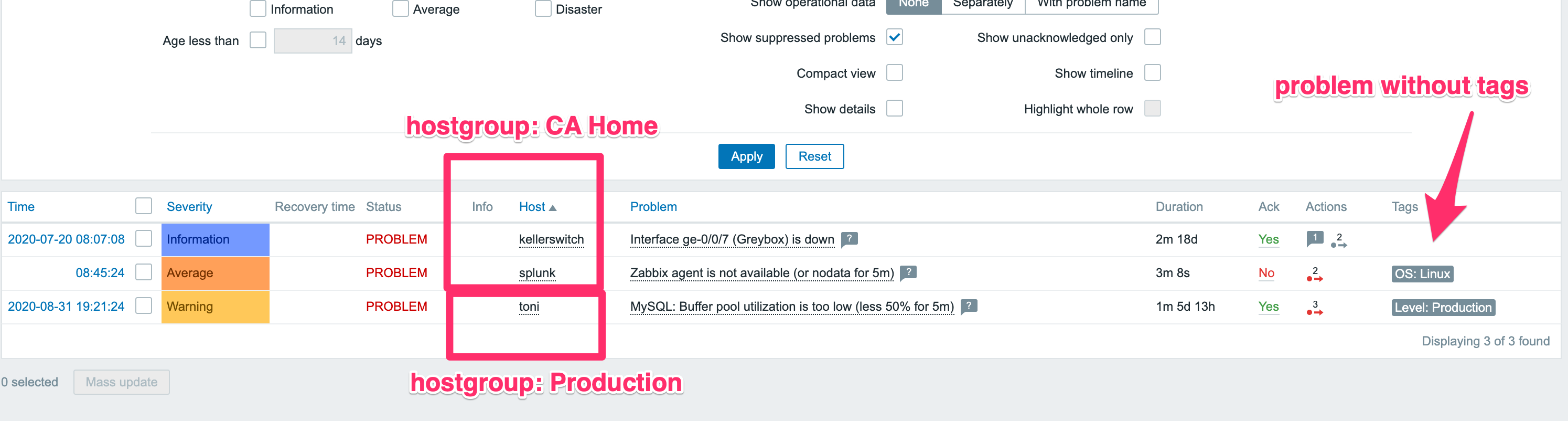
Task: Uncheck Show suppressed problems
Action: click(x=894, y=37)
